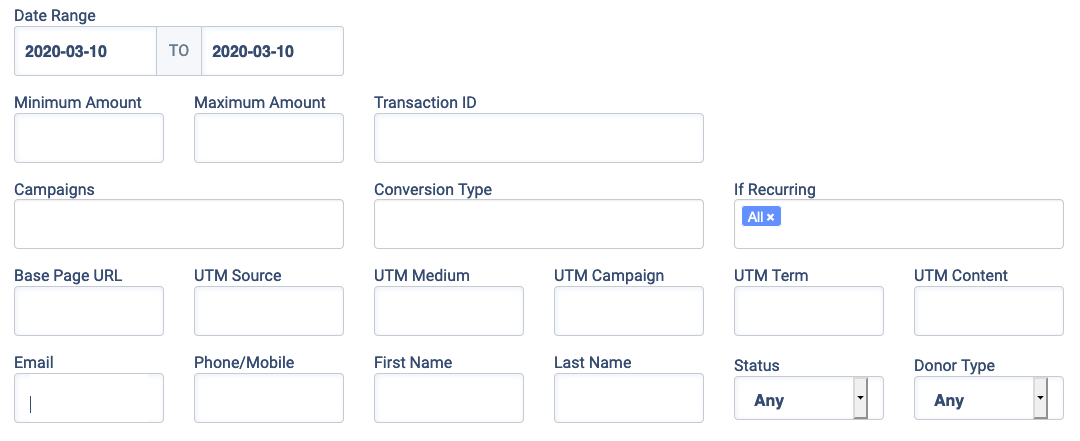Focus the UTM Term field
1080x441 pixels.
[809, 311]
